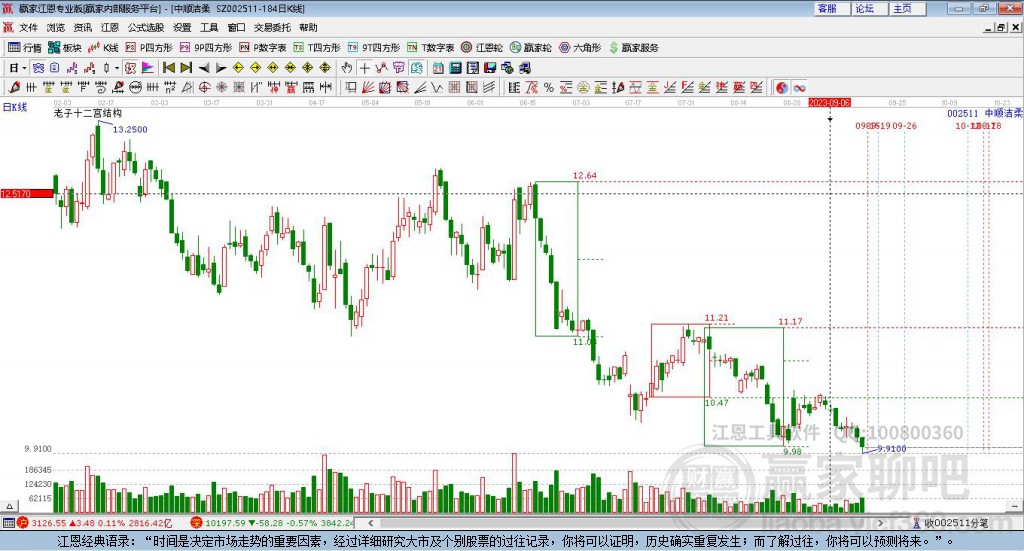Open the 帮助 menu
1024x551 pixels.
point(308,27)
